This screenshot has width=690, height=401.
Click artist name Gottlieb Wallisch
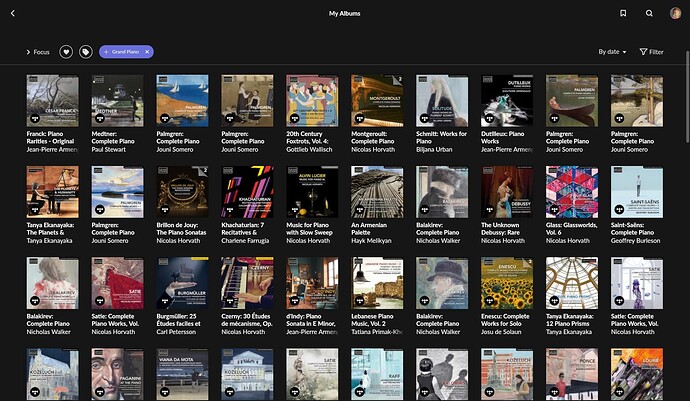click(x=309, y=150)
